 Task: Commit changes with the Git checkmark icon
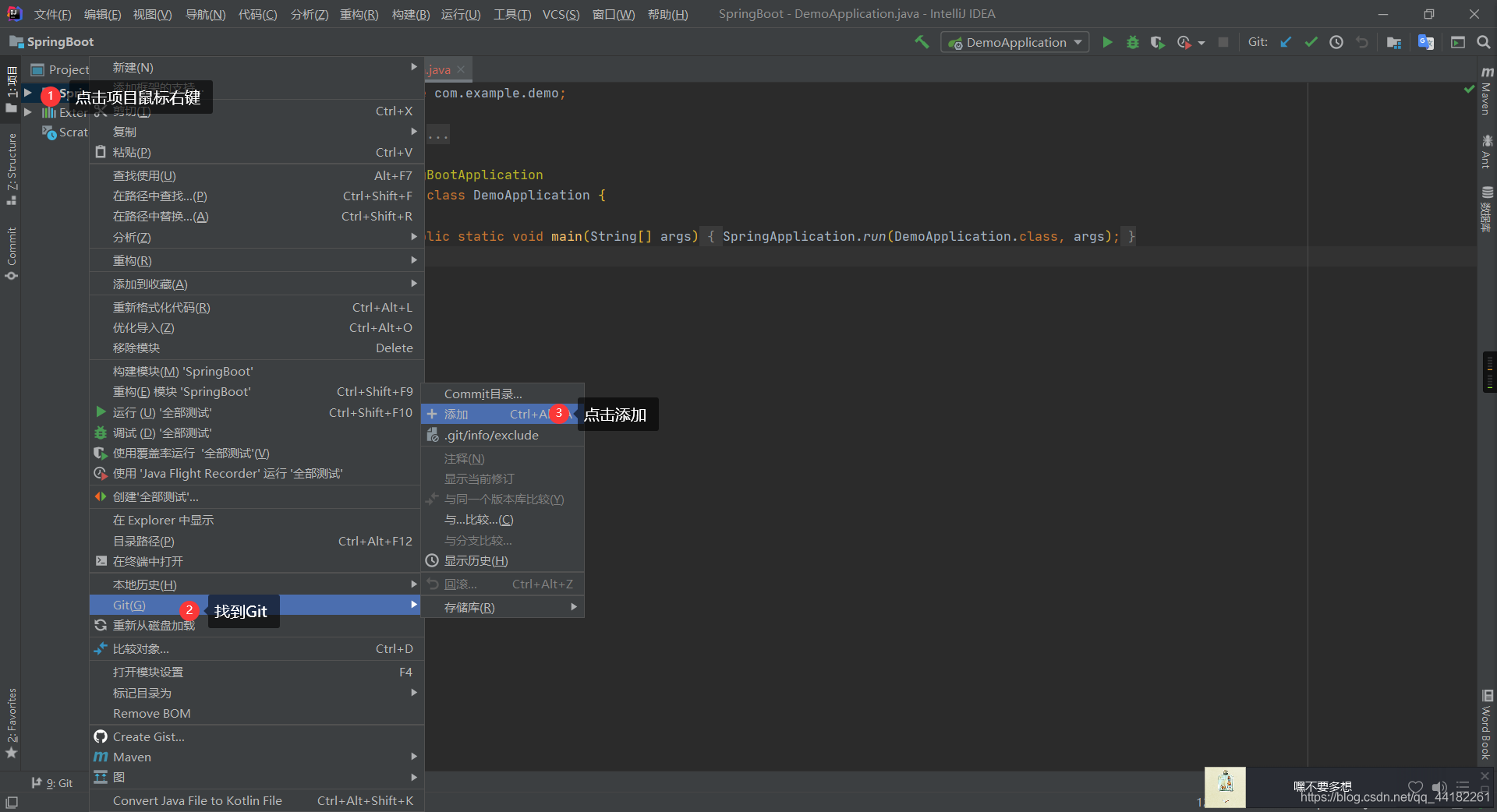[1311, 42]
